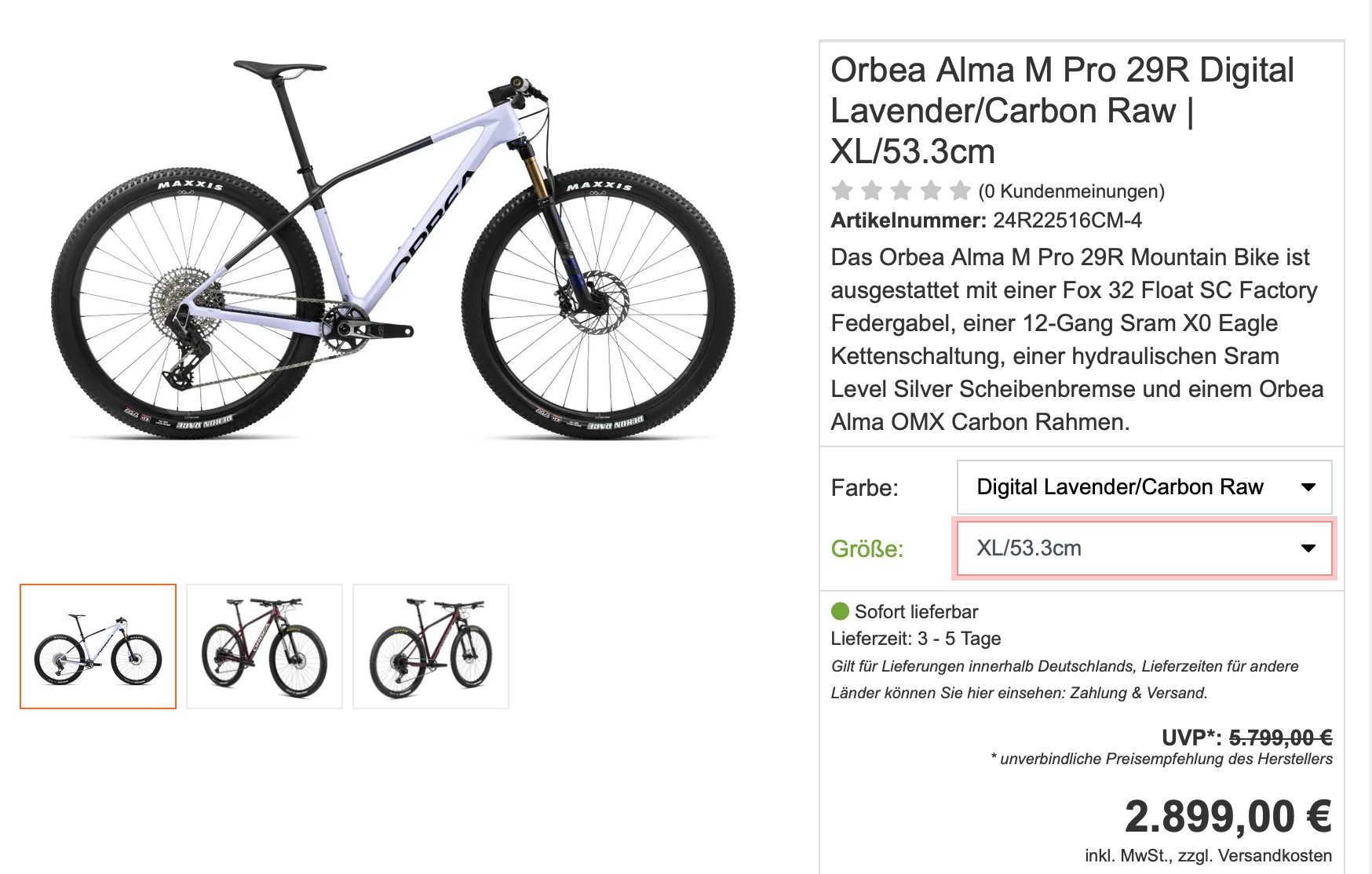View the third bike thumbnail image
This screenshot has height=874, width=1372.
click(x=431, y=646)
